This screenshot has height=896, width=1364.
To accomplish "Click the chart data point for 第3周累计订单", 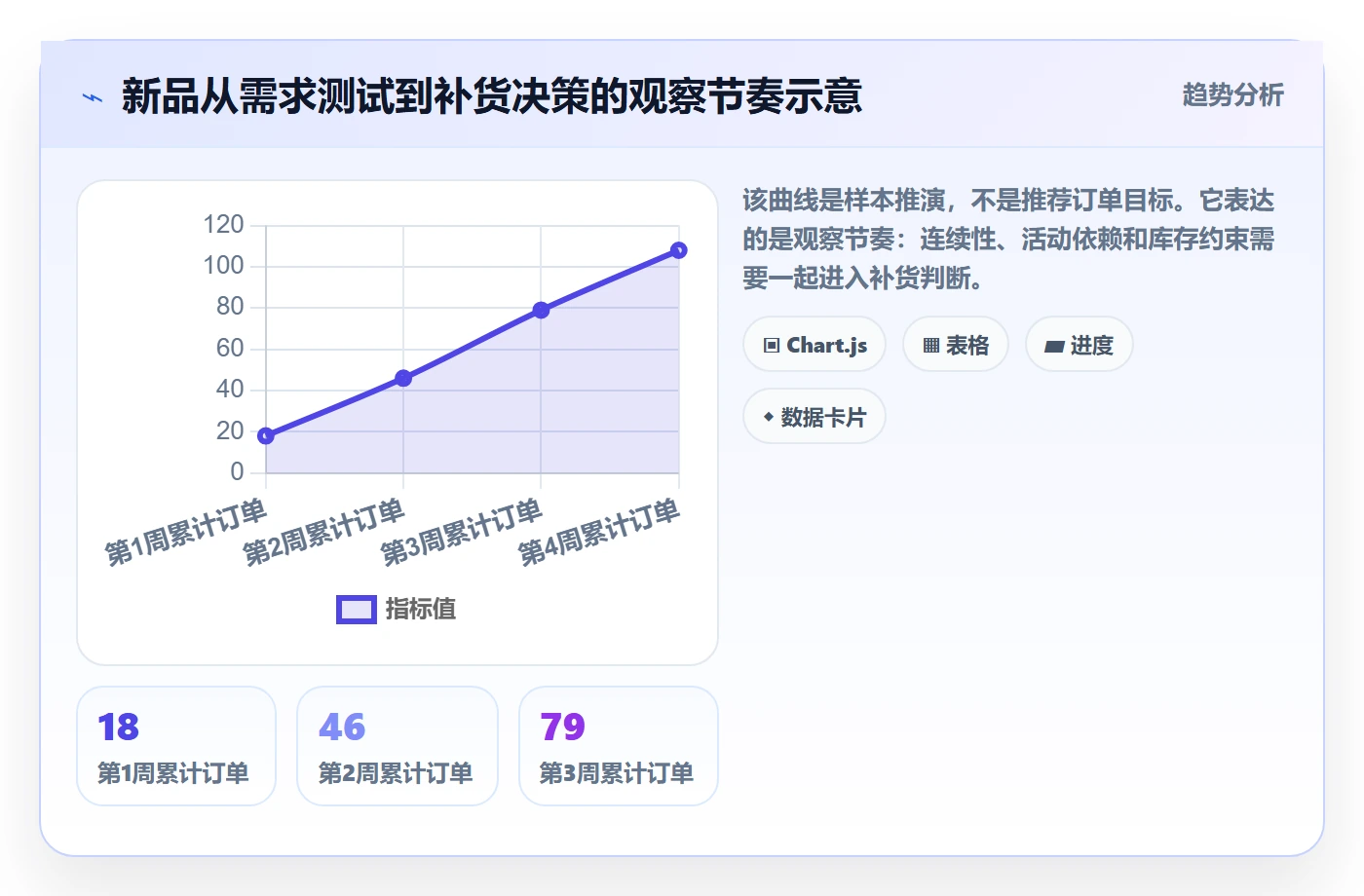I will 541,310.
